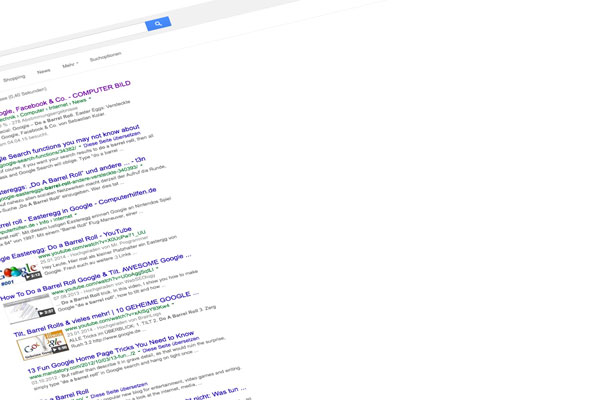Open the 'Facebook & Co. - COMPUTER BILD' result
The height and width of the screenshot is (400, 600).
[x=65, y=99]
